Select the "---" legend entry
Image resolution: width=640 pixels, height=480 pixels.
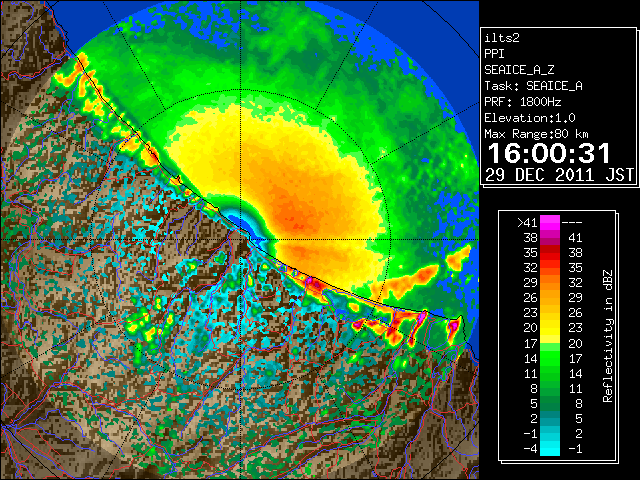(572, 223)
